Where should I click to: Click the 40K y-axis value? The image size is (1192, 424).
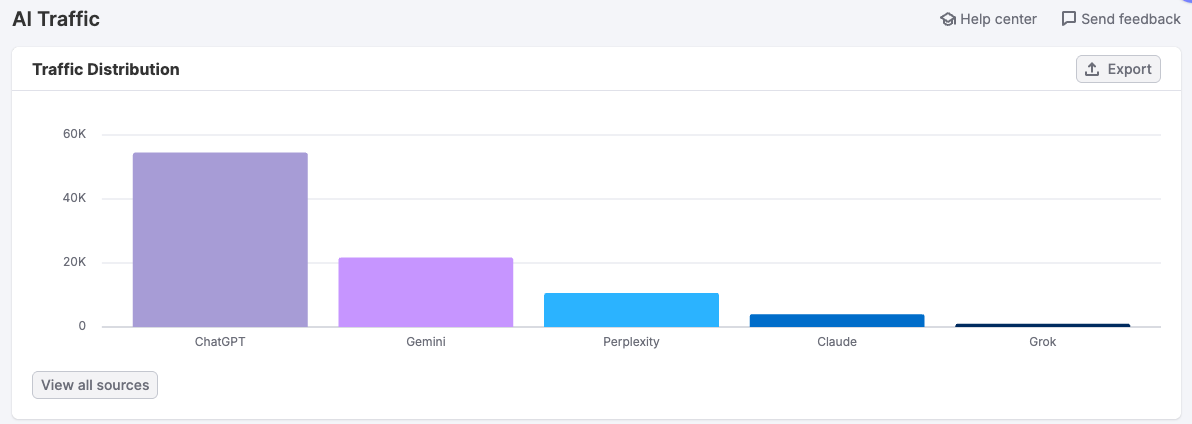point(74,198)
